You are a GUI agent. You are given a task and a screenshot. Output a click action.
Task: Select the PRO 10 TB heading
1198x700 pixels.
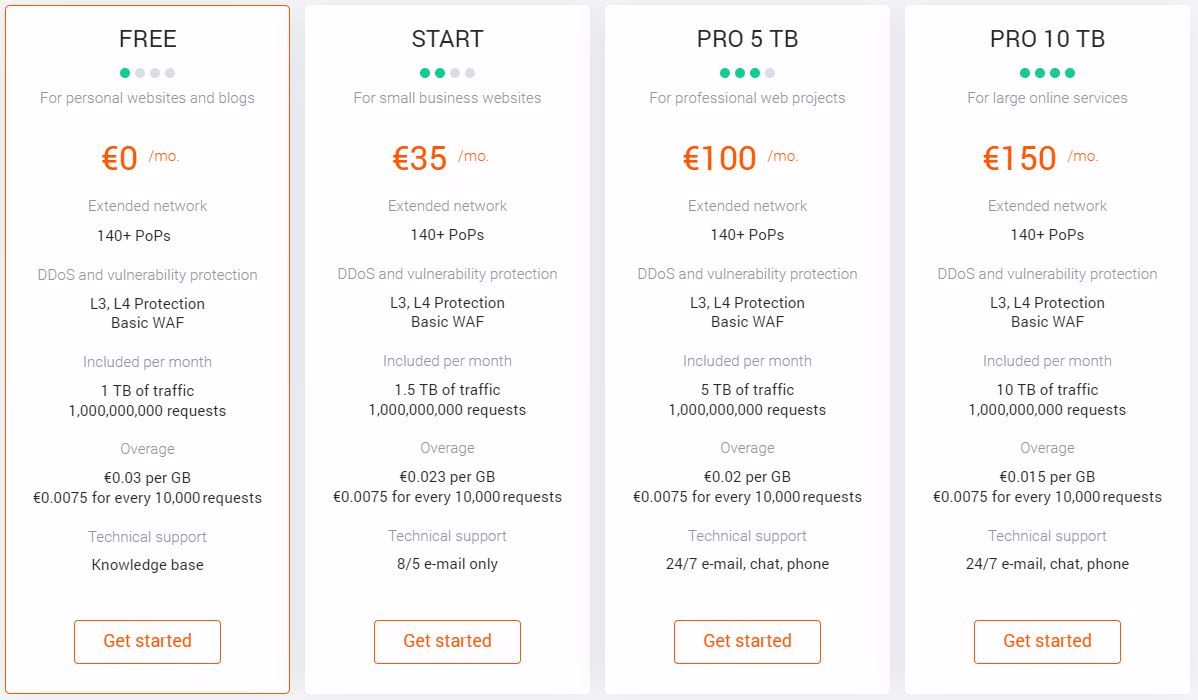pos(1047,39)
